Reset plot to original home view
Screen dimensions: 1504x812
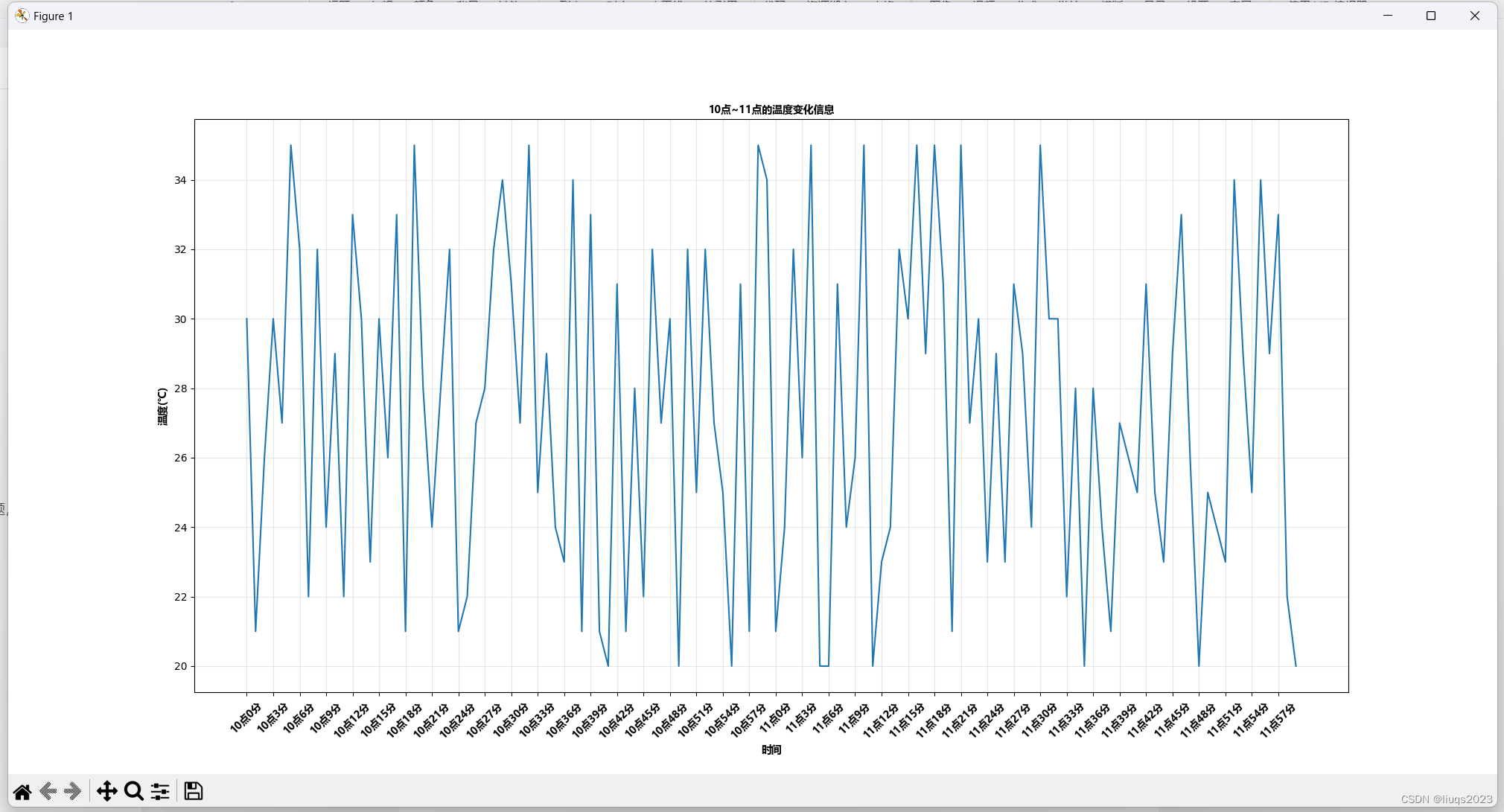[x=22, y=791]
